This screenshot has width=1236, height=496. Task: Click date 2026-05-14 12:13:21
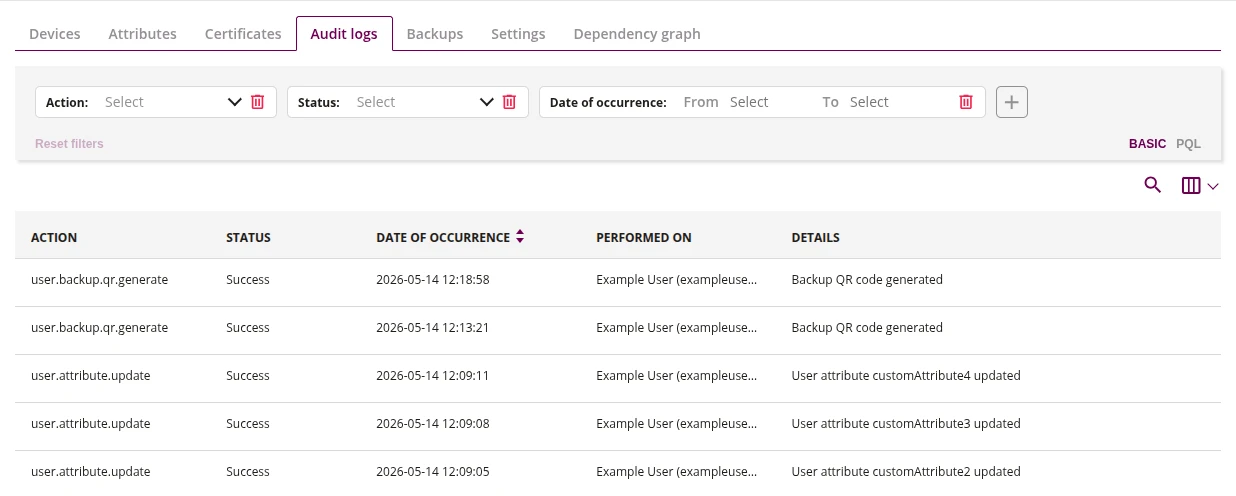click(432, 328)
